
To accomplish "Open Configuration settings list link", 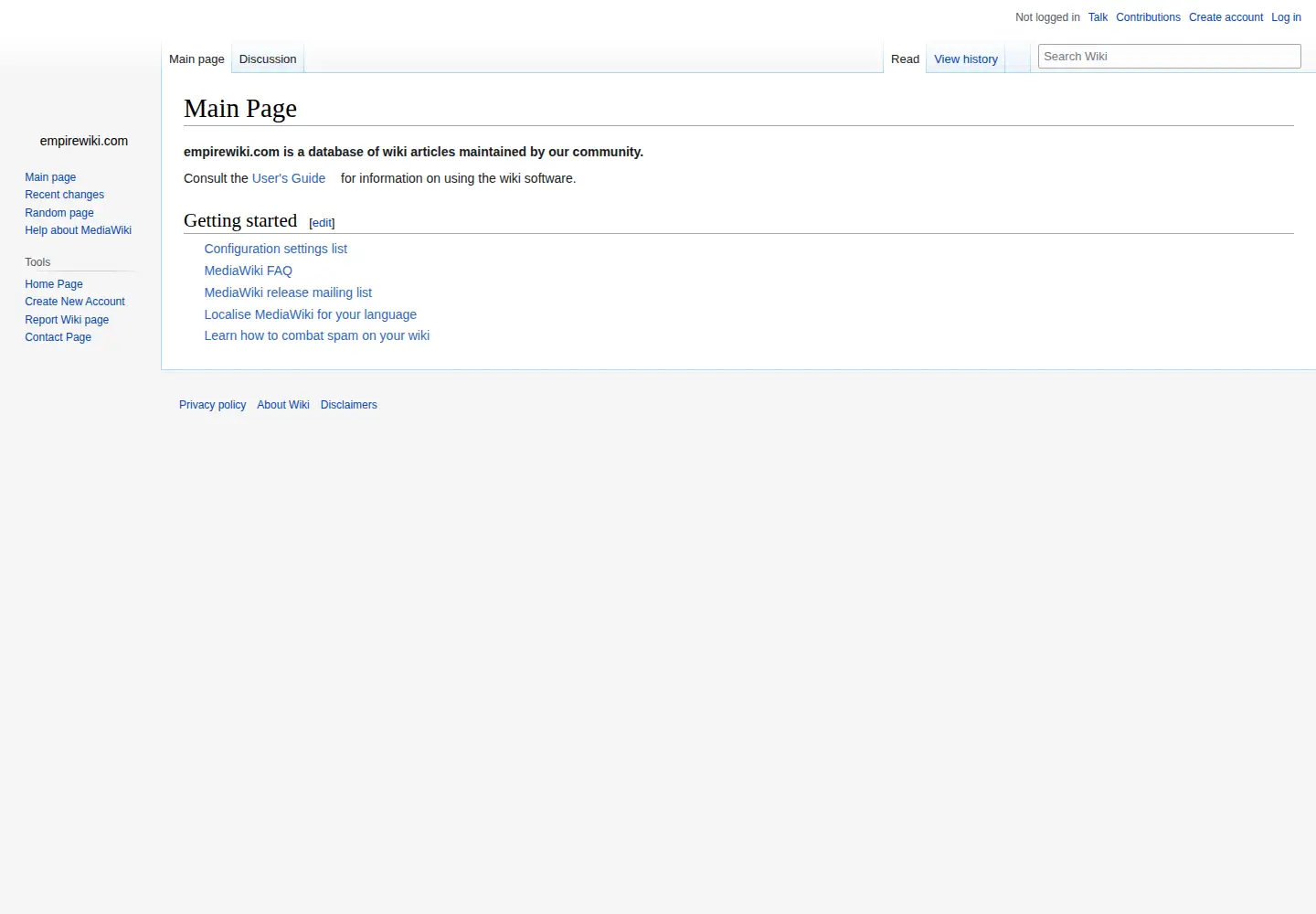I will pos(276,249).
